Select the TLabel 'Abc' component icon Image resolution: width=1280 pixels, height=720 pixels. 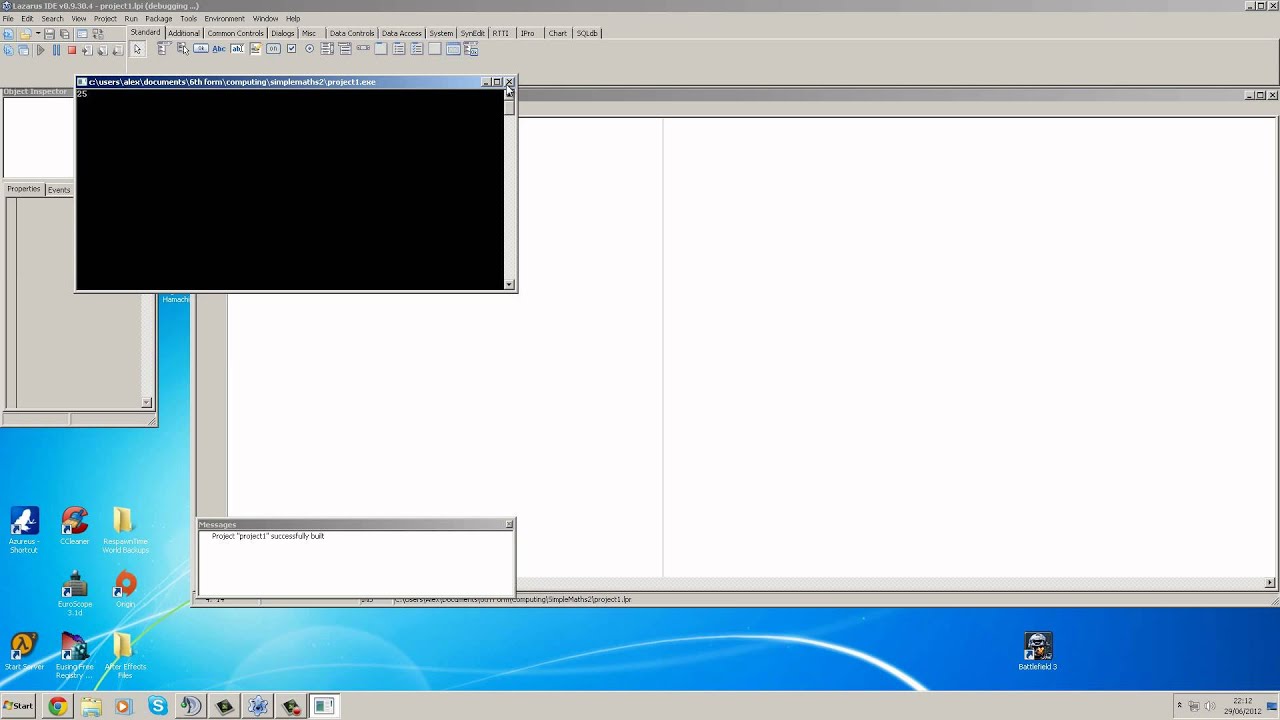[218, 49]
